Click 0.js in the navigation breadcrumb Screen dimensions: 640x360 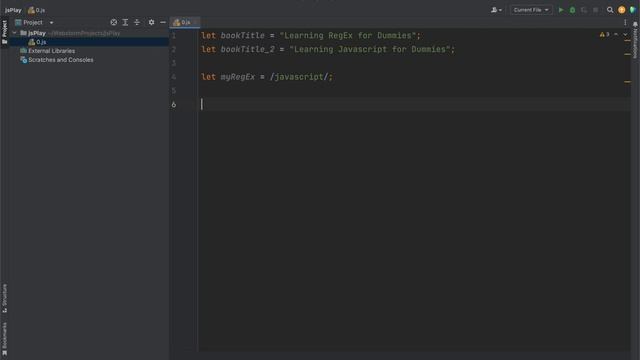pos(37,10)
